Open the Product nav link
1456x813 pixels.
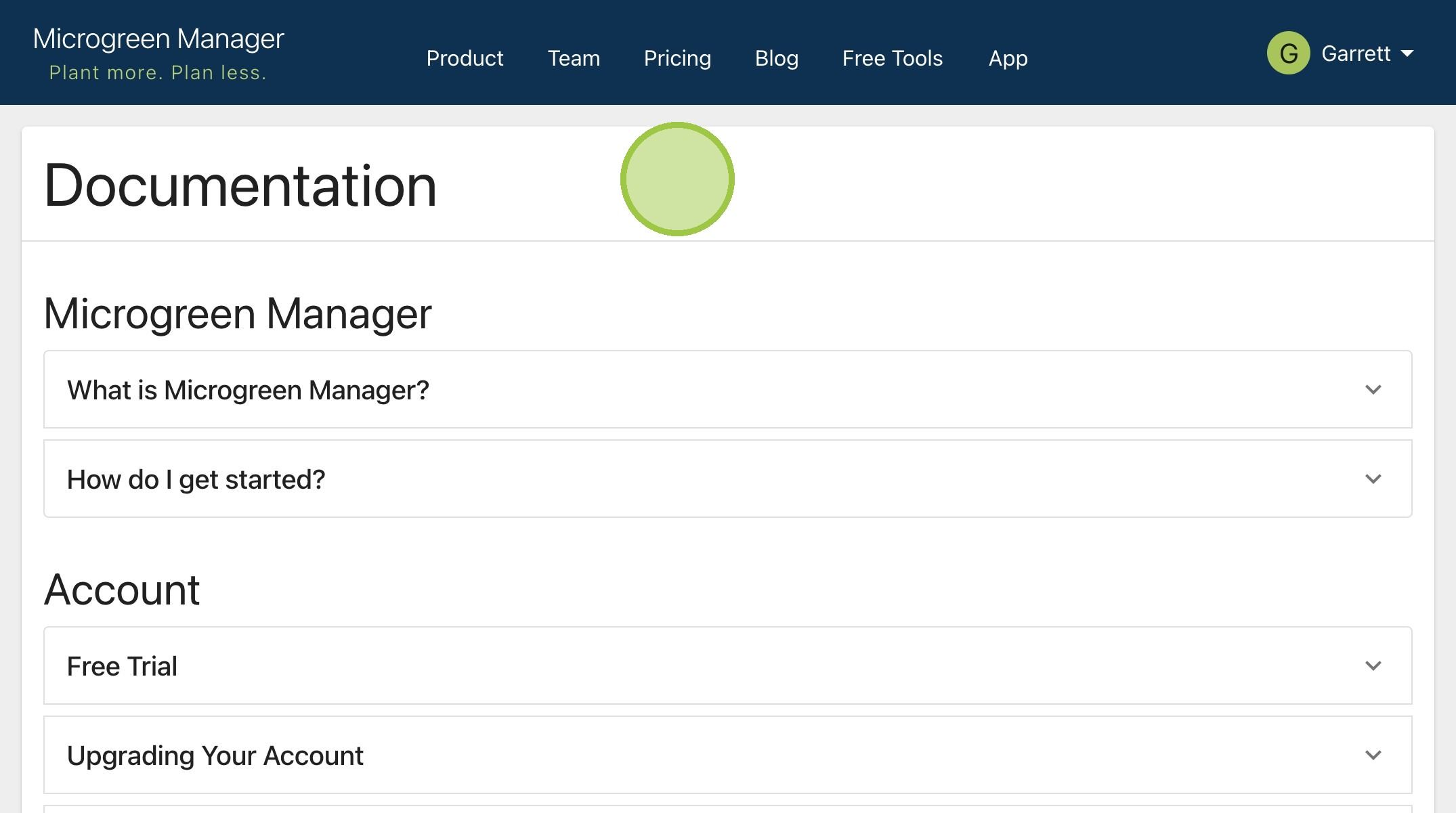pyautogui.click(x=465, y=58)
